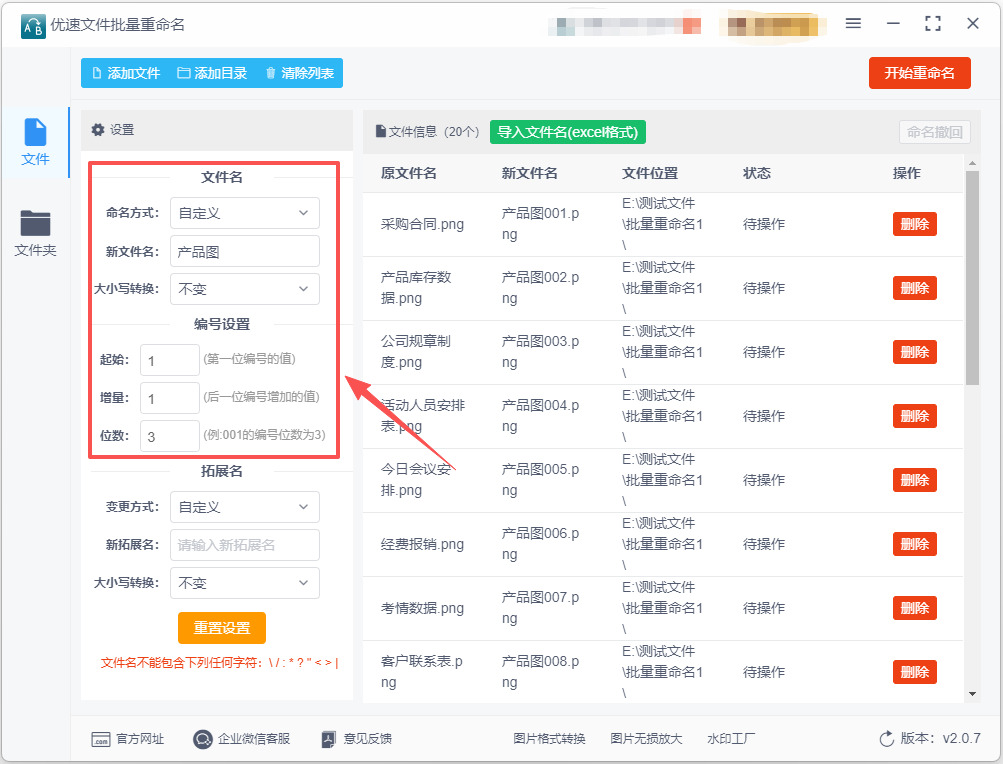Switch to the 文件 sidebar tab

[x=35, y=142]
